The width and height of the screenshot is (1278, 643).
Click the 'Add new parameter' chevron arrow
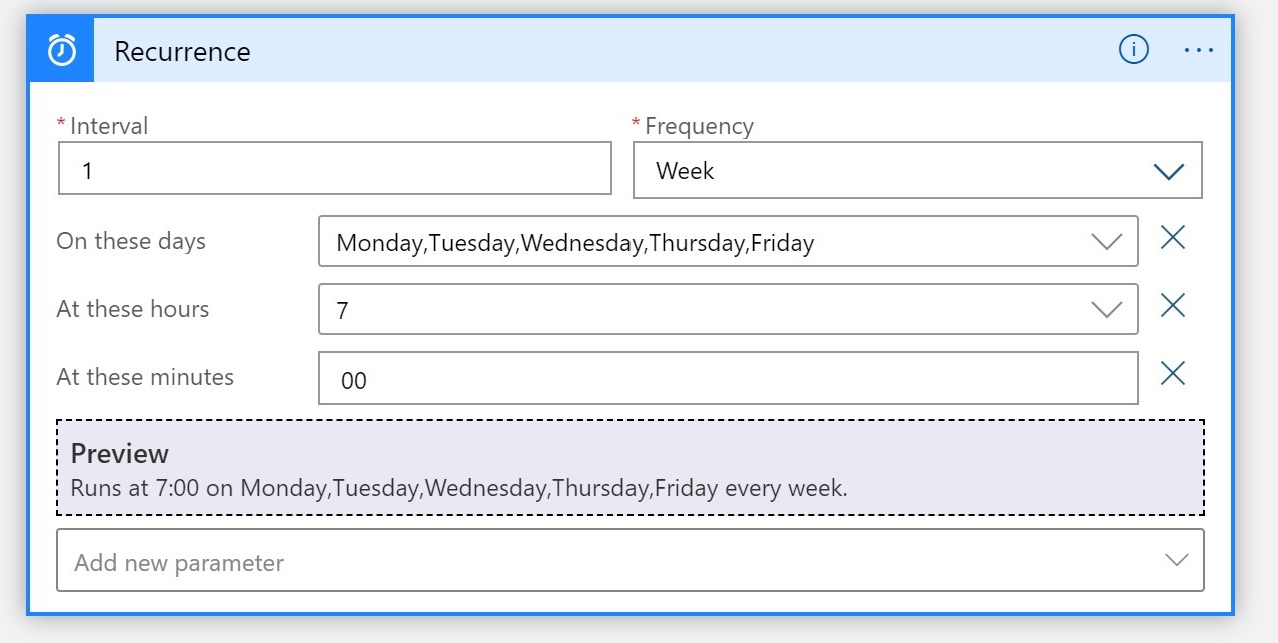point(1176,561)
